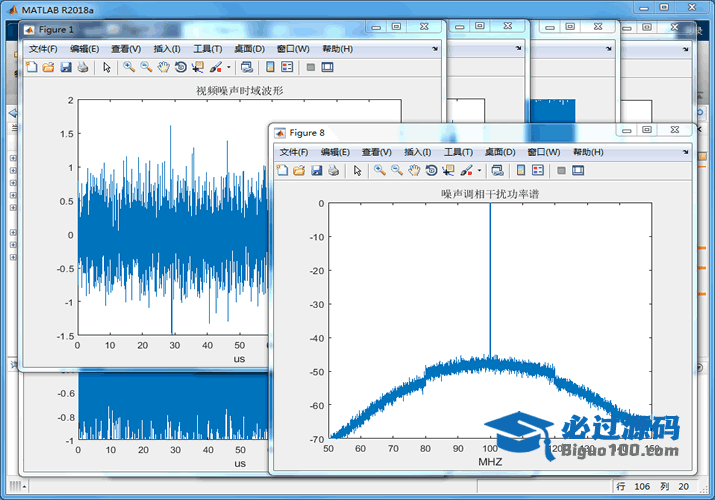Image resolution: width=715 pixels, height=500 pixels.
Task: Open file folder icon in Figure 8 toolbar
Action: 299,171
